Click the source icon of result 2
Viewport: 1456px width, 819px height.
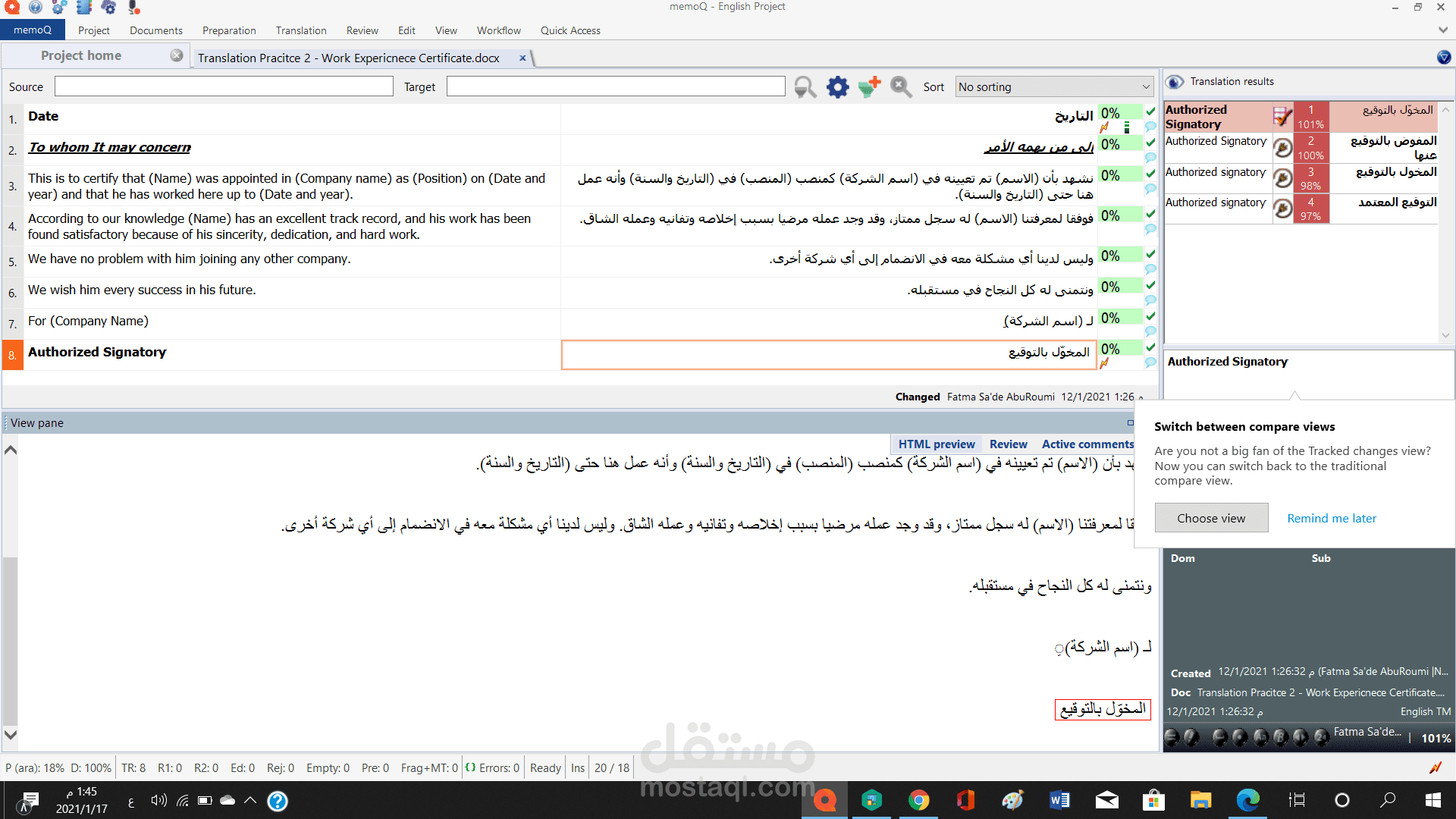1282,148
